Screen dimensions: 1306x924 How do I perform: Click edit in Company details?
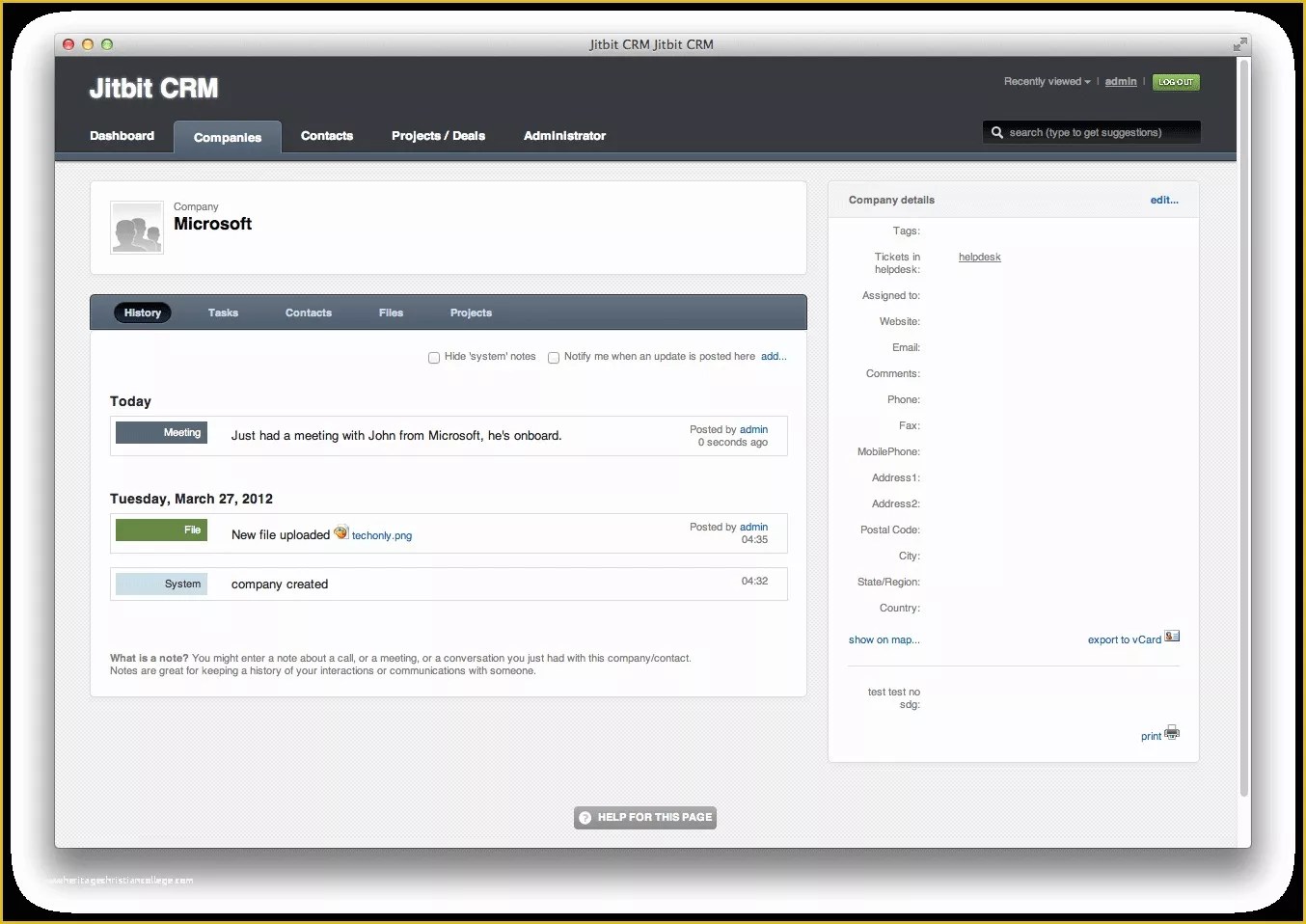1163,200
